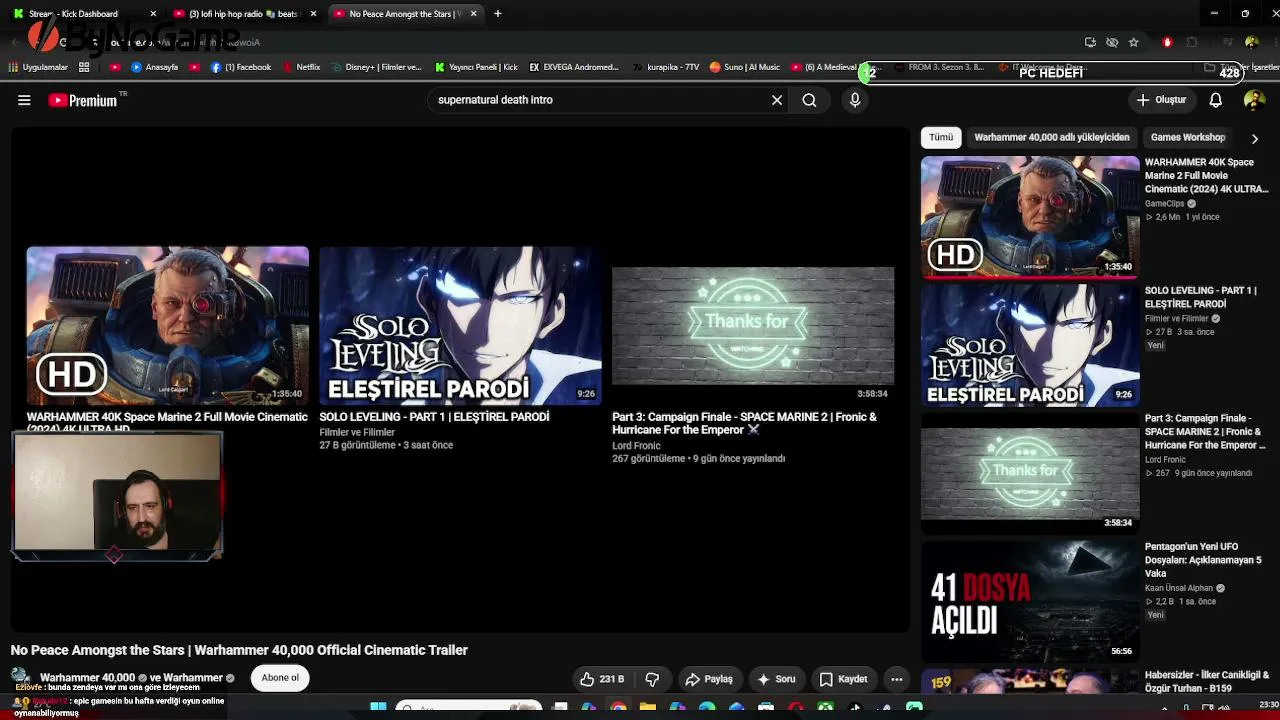Open sidebar title 'WARHAMMER 40K Space Marine 2 Full Movie'
The width and height of the screenshot is (1280, 720).
pyautogui.click(x=1206, y=175)
